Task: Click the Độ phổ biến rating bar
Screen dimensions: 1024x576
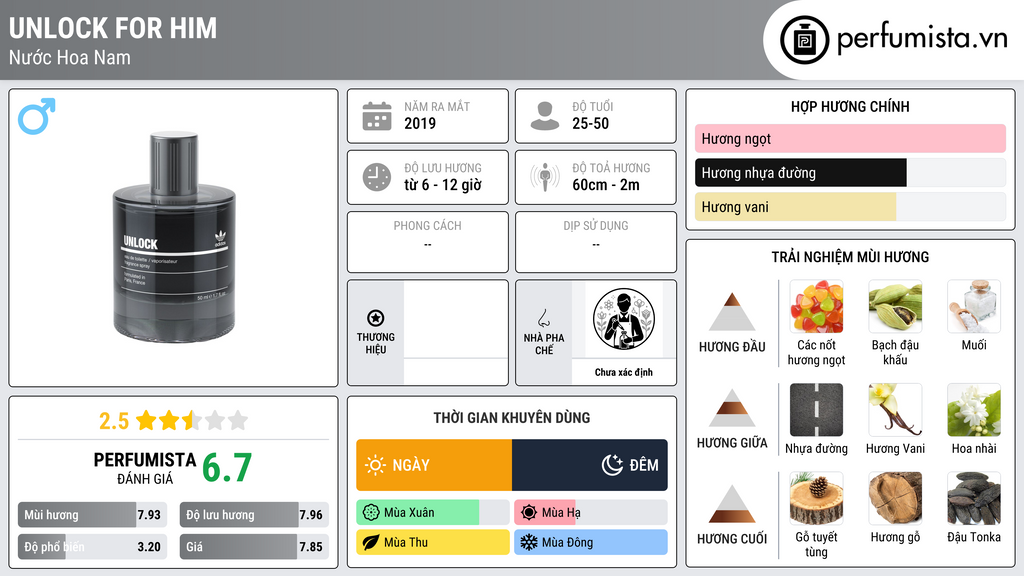Action: 92,547
